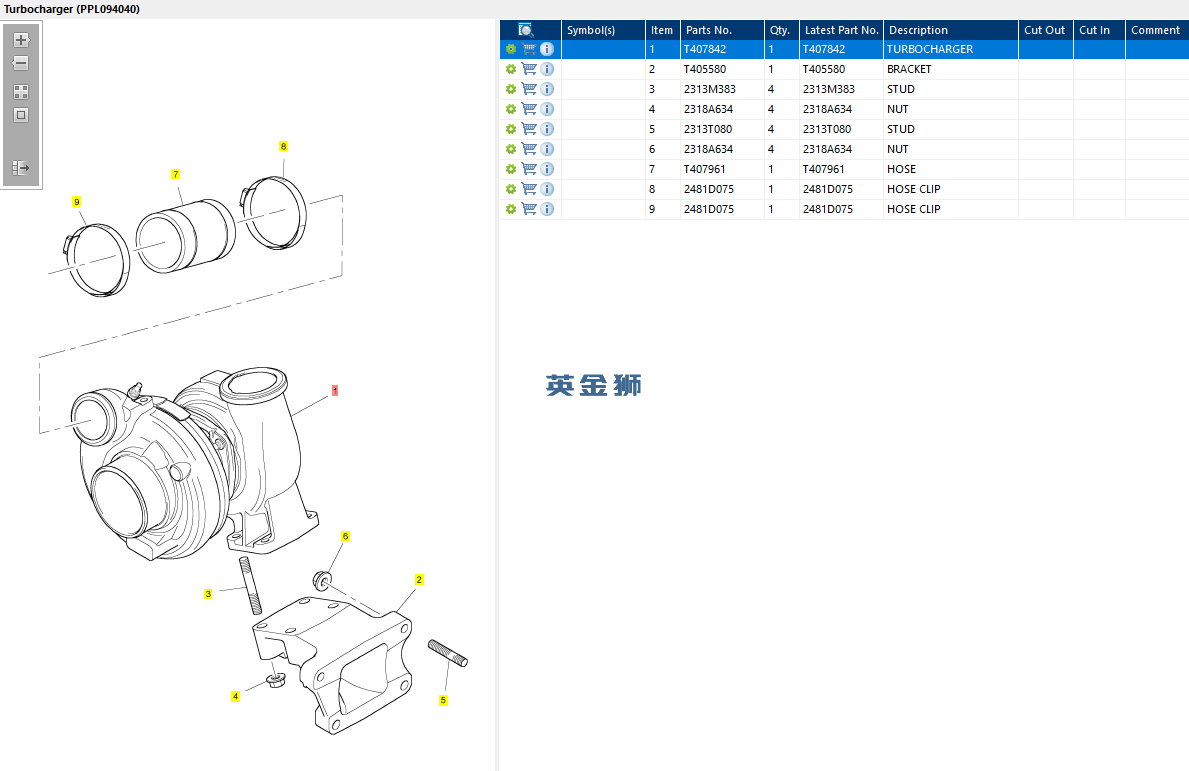
Task: Select callout 9 above the left hose clip
Action: (76, 202)
